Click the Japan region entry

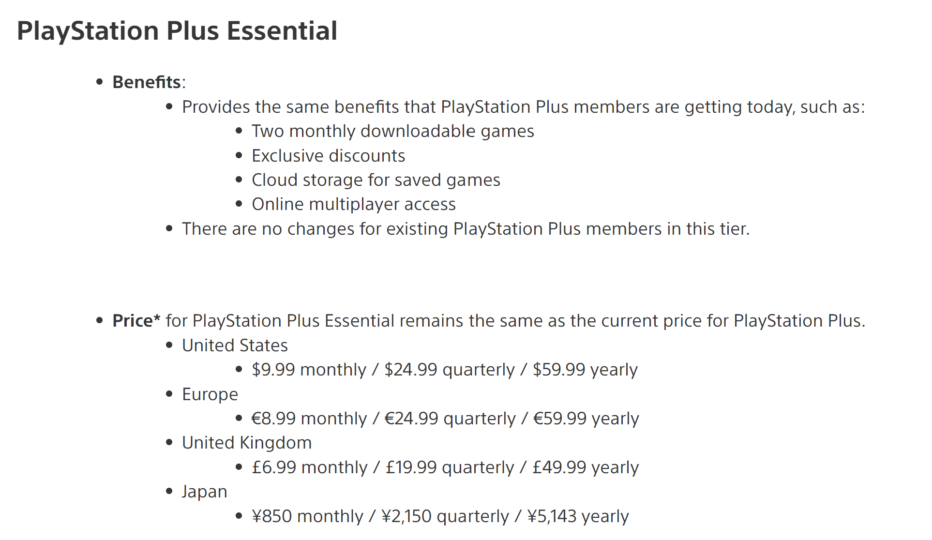coord(204,492)
